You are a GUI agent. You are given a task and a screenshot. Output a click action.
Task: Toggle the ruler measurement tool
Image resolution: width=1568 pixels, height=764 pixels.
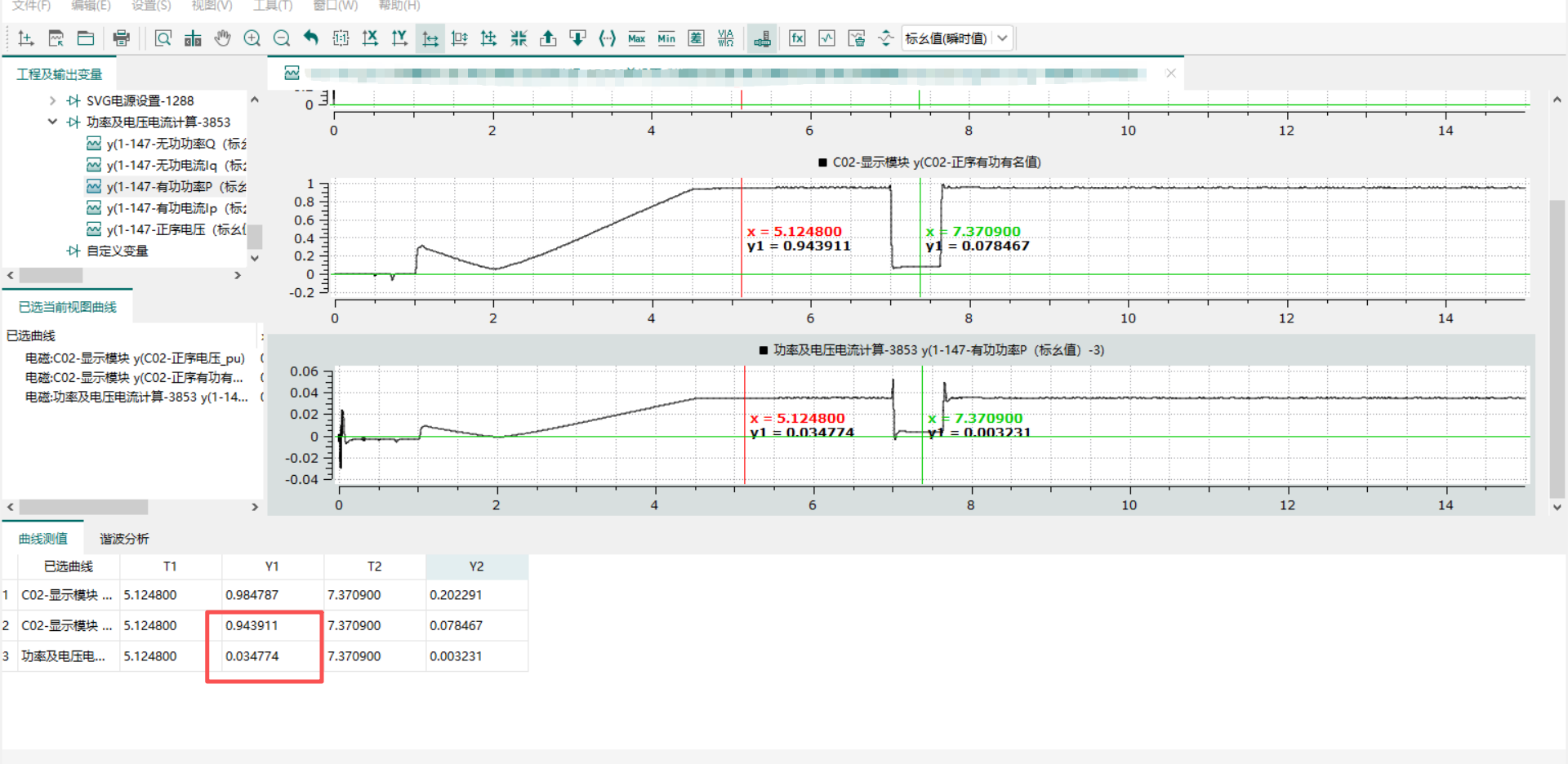point(762,38)
